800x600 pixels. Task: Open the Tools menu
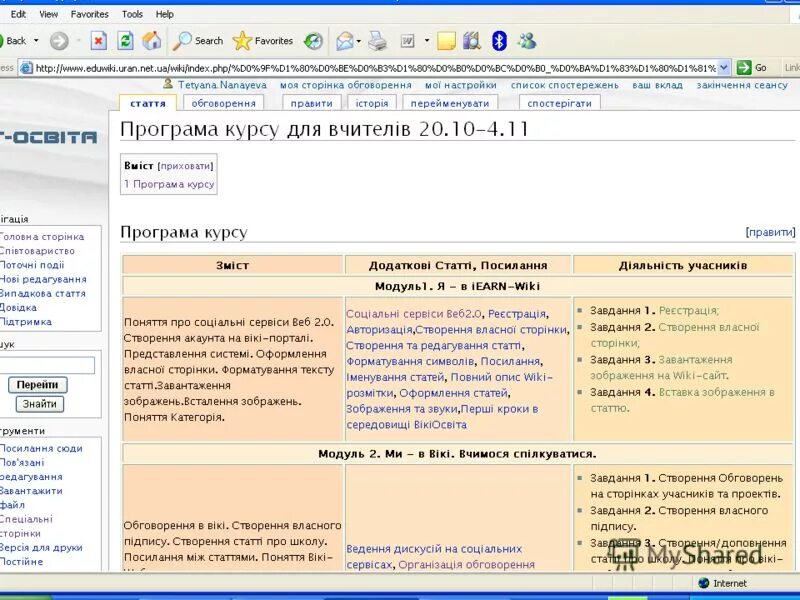pos(131,14)
